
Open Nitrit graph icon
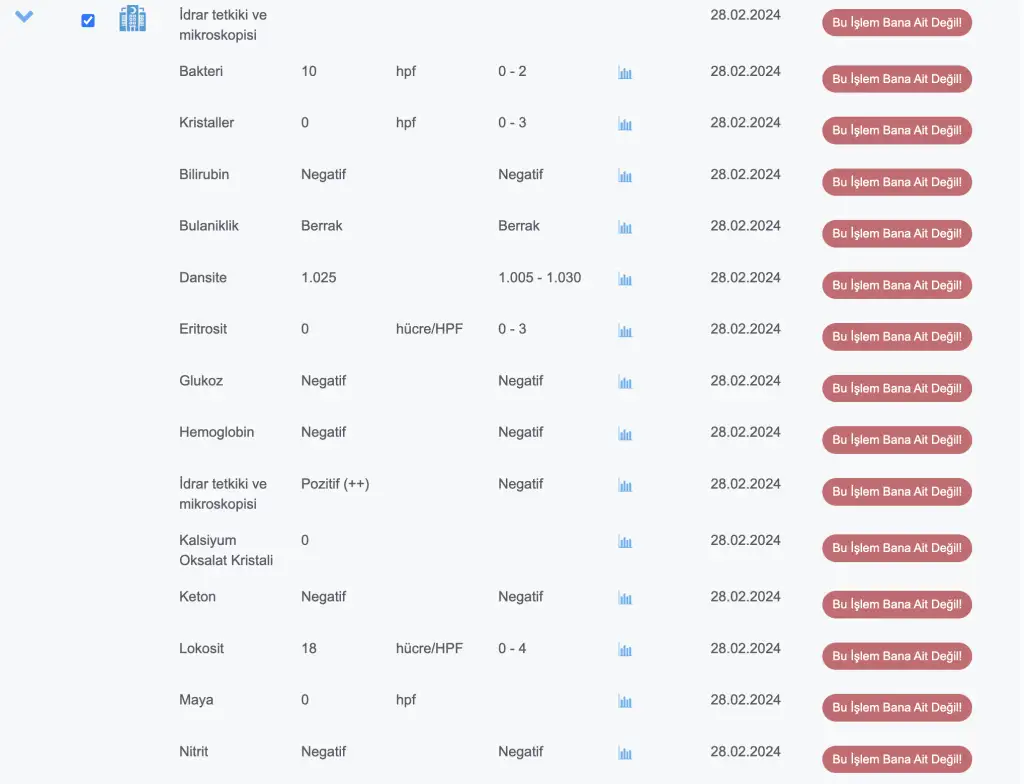pos(625,753)
